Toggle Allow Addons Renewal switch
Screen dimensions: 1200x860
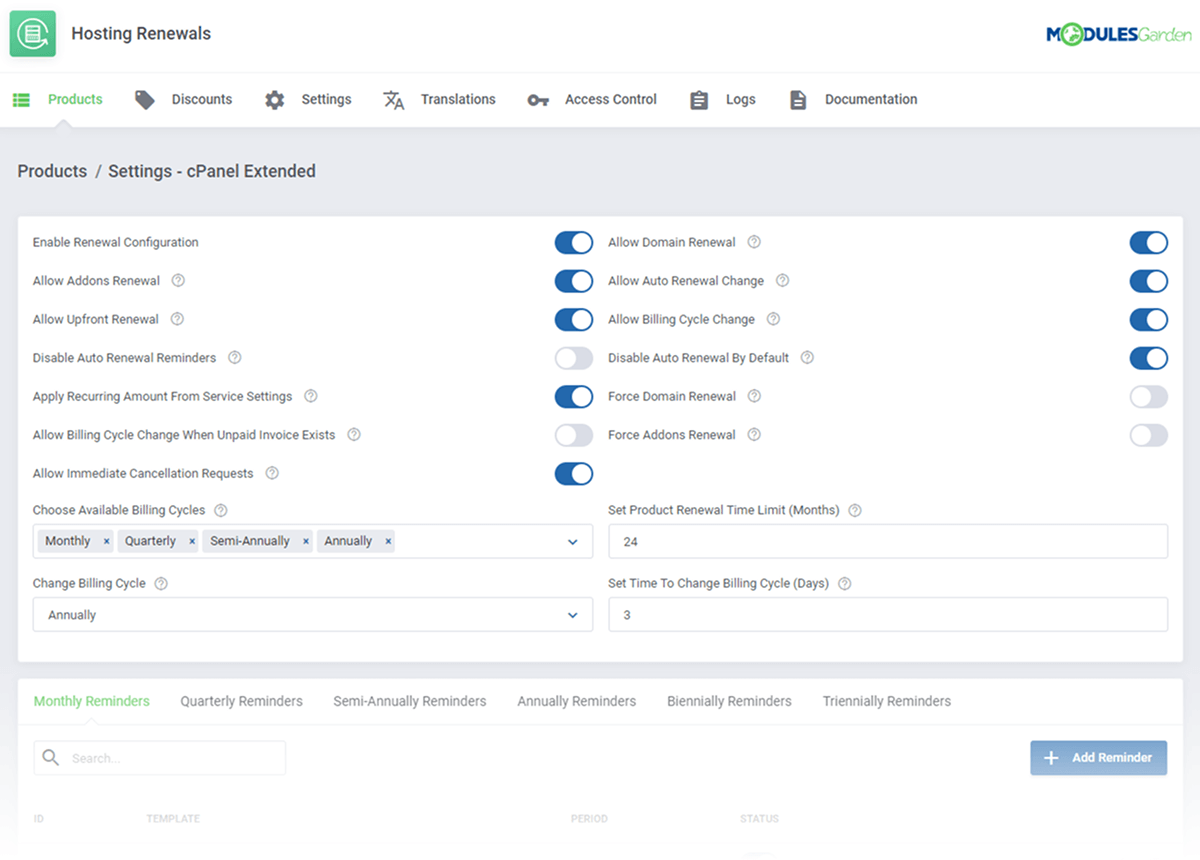point(574,281)
